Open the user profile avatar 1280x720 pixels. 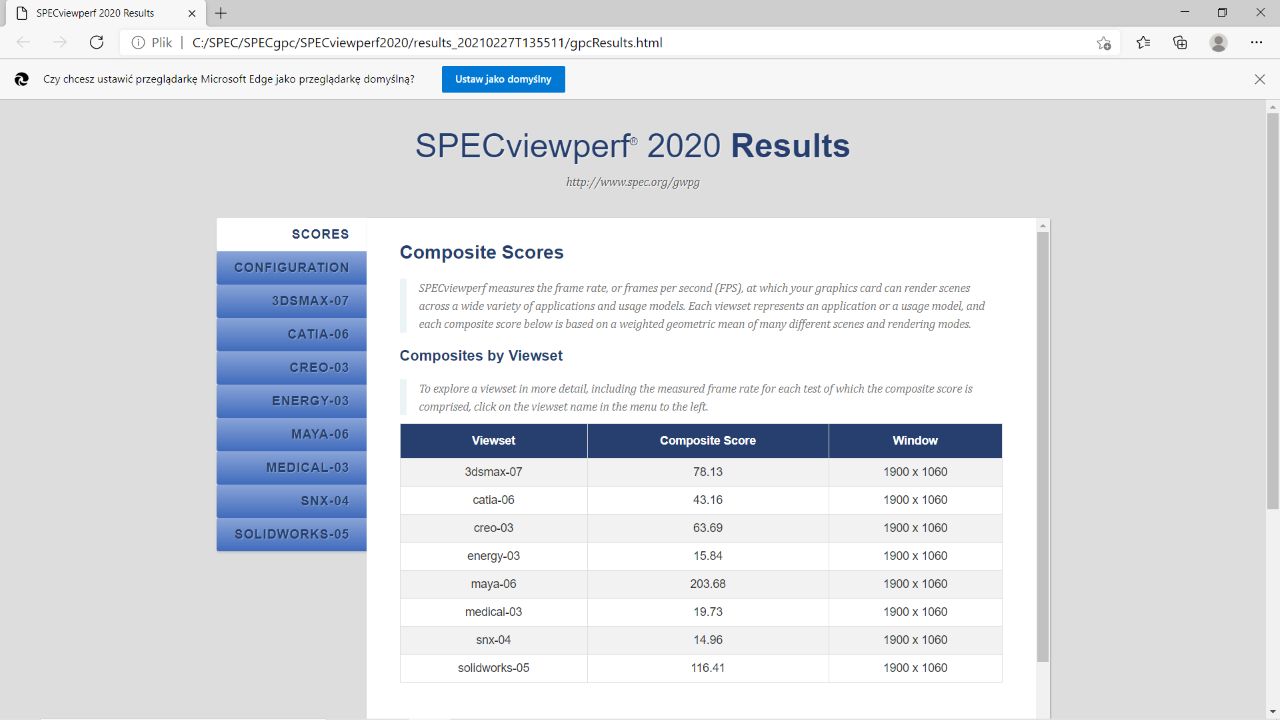click(1218, 42)
